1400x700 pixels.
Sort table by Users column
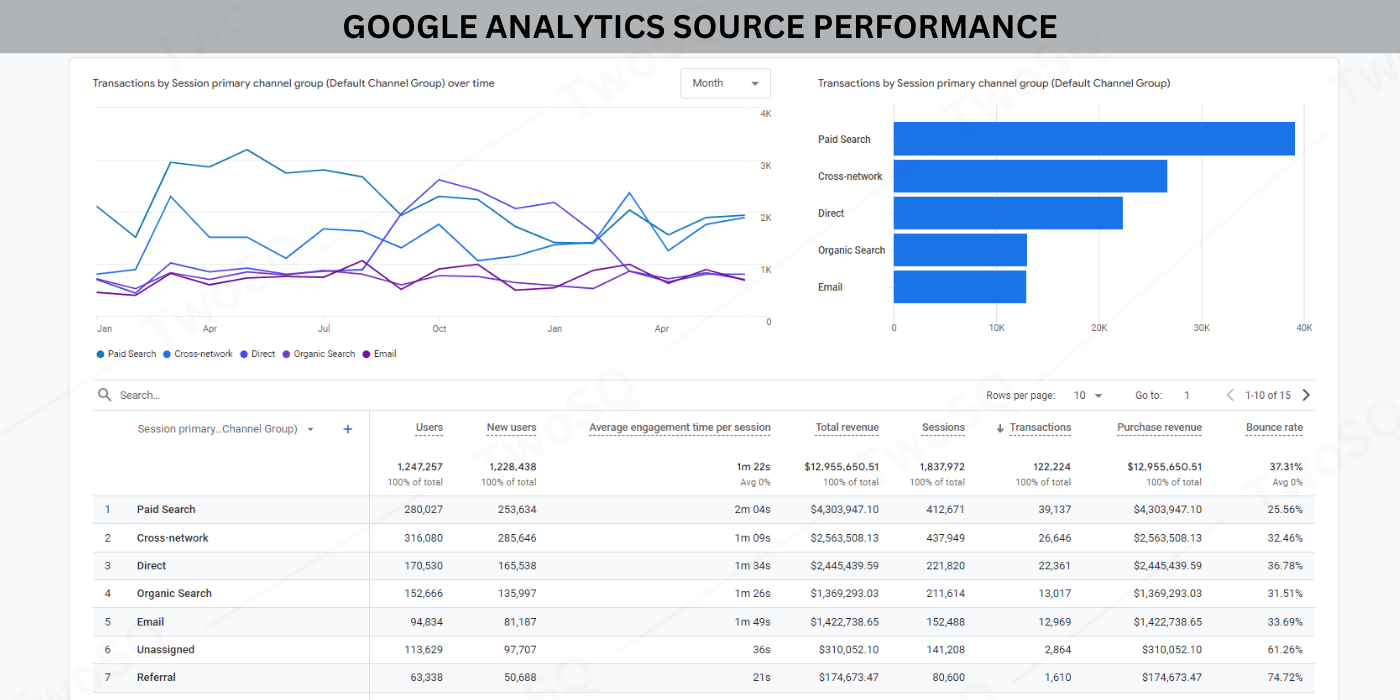click(x=429, y=427)
